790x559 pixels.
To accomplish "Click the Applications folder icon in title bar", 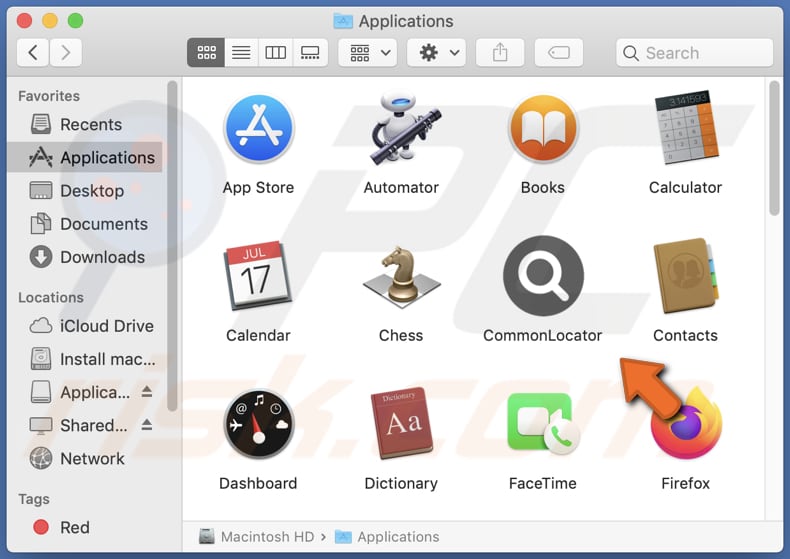I will (343, 21).
